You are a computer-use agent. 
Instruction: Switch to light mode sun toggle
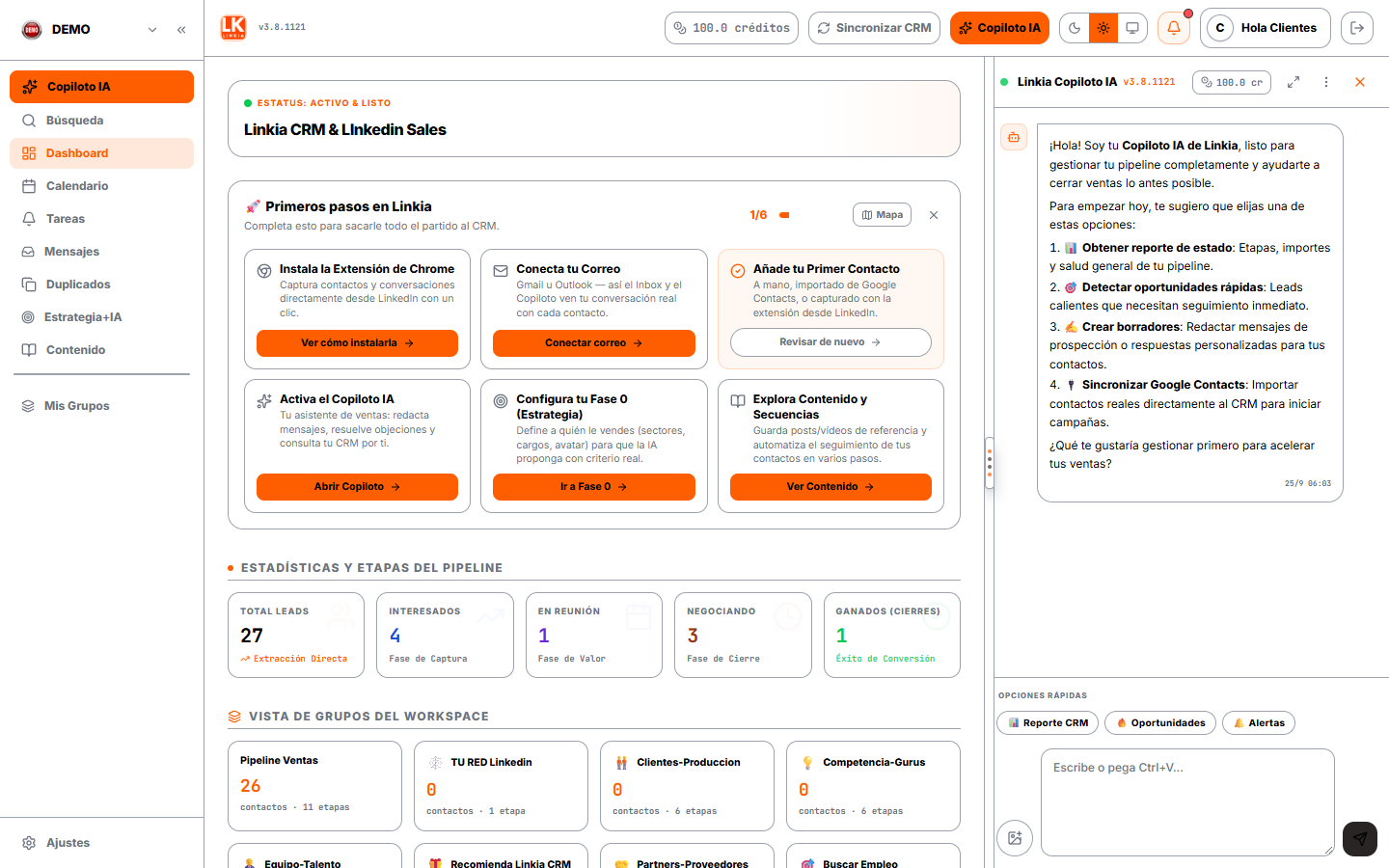point(1103,28)
